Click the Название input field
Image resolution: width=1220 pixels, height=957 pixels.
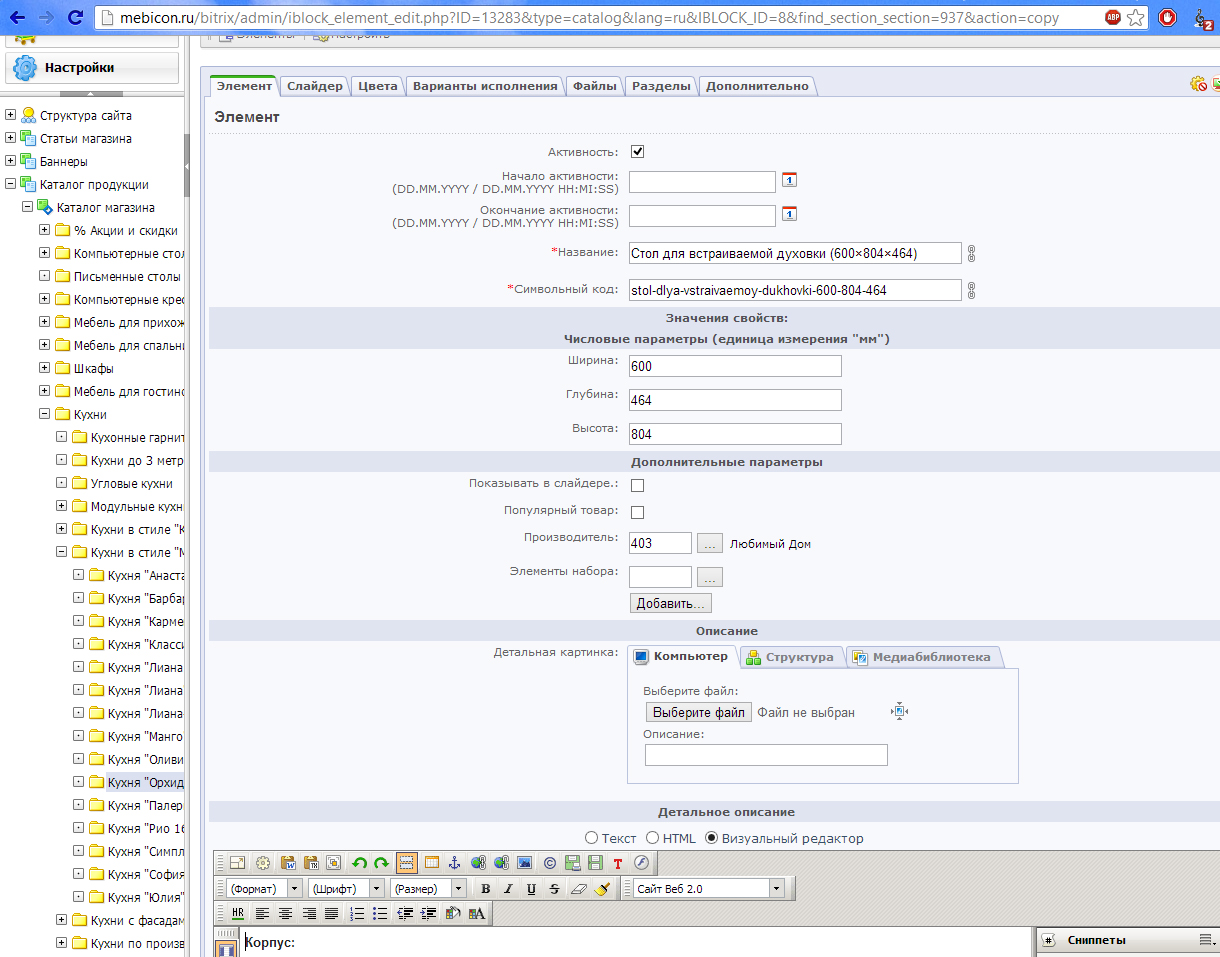795,253
